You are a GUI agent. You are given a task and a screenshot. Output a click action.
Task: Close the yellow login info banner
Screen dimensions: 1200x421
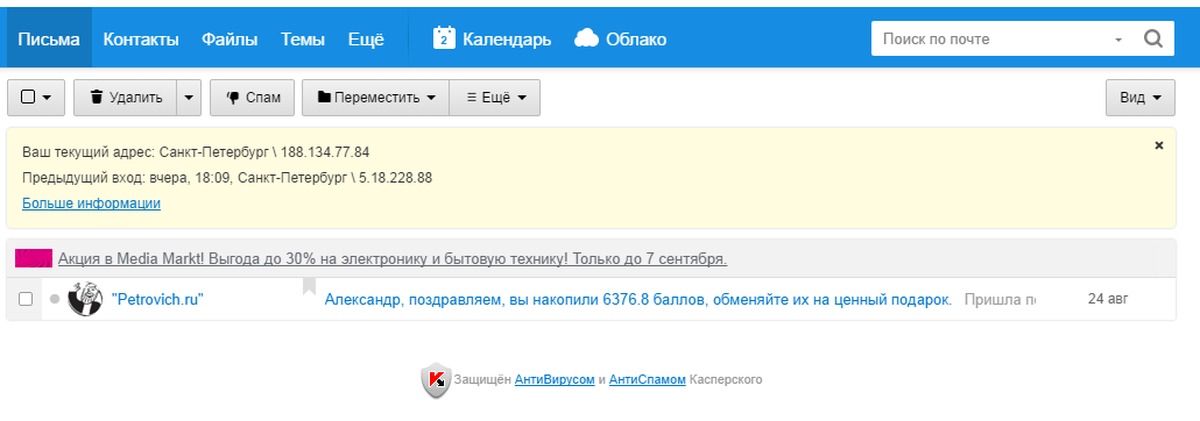1159,145
